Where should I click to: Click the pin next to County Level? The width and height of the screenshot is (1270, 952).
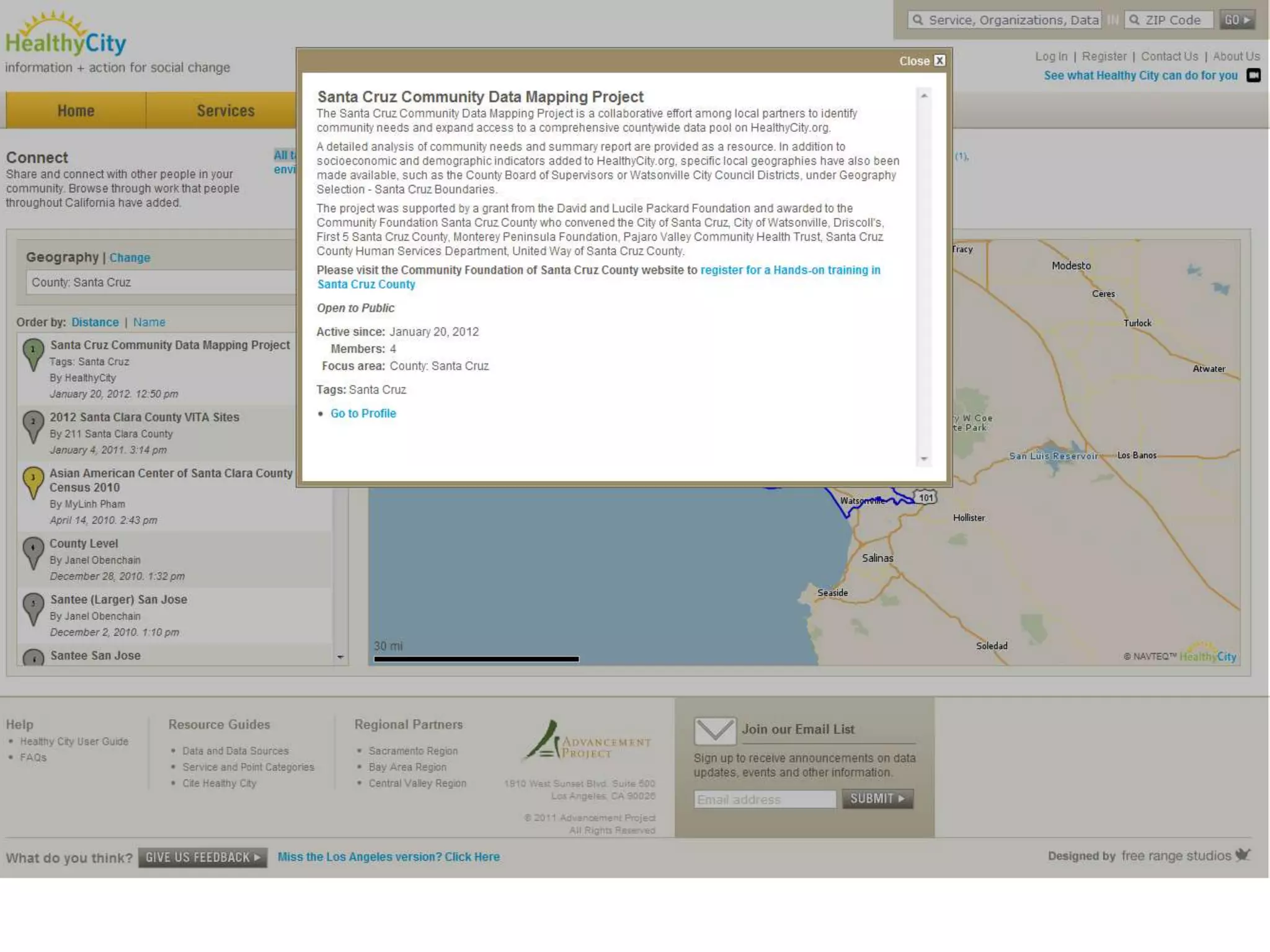(33, 550)
